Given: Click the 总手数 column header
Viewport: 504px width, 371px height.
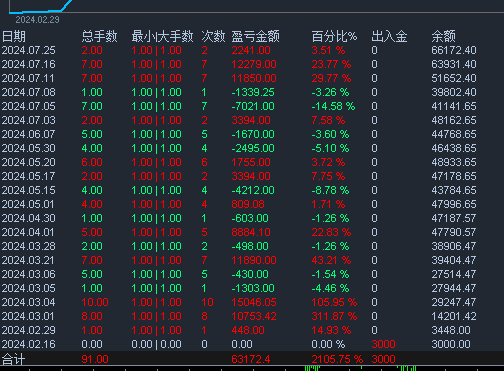Looking at the screenshot, I should point(99,36).
